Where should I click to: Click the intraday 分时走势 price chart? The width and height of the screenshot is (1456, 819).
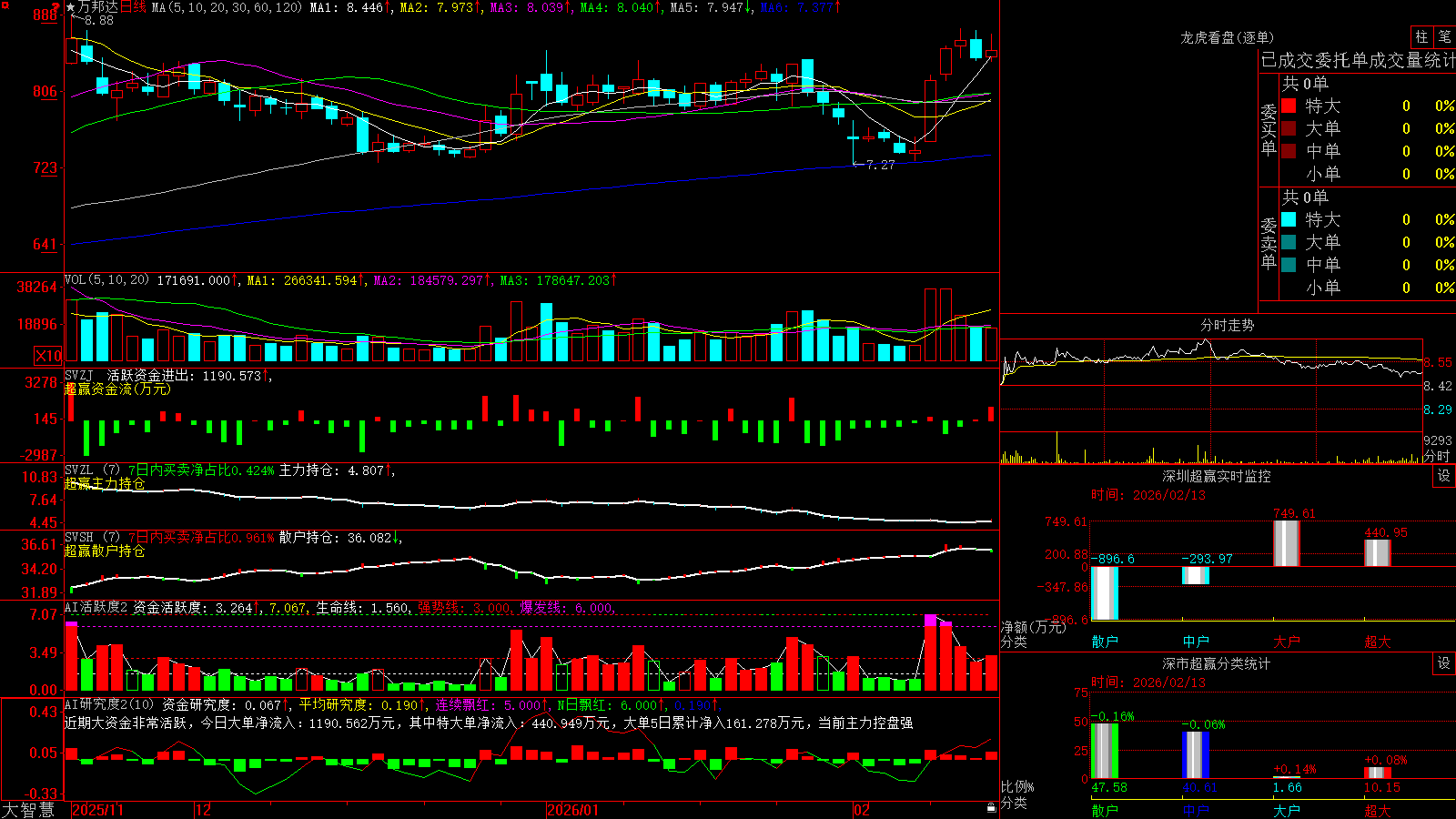coord(1211,384)
